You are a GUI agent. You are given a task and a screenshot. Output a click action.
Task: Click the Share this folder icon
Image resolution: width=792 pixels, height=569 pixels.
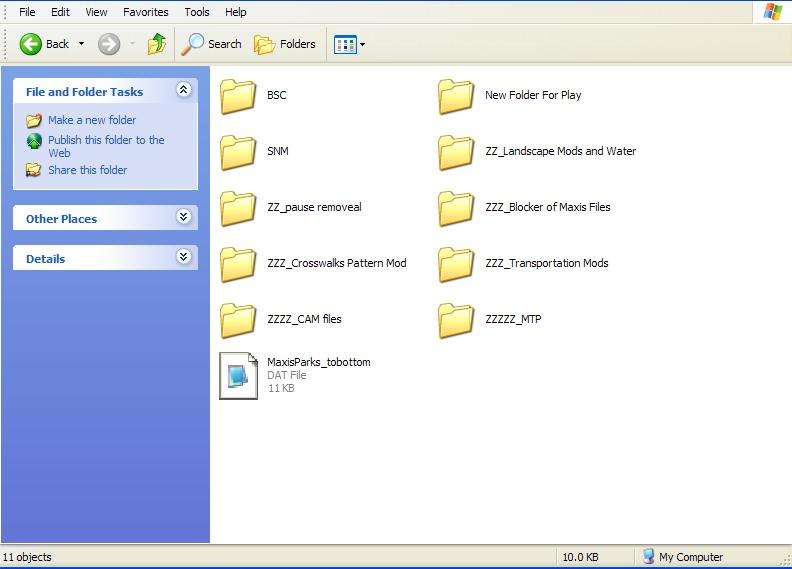coord(34,170)
